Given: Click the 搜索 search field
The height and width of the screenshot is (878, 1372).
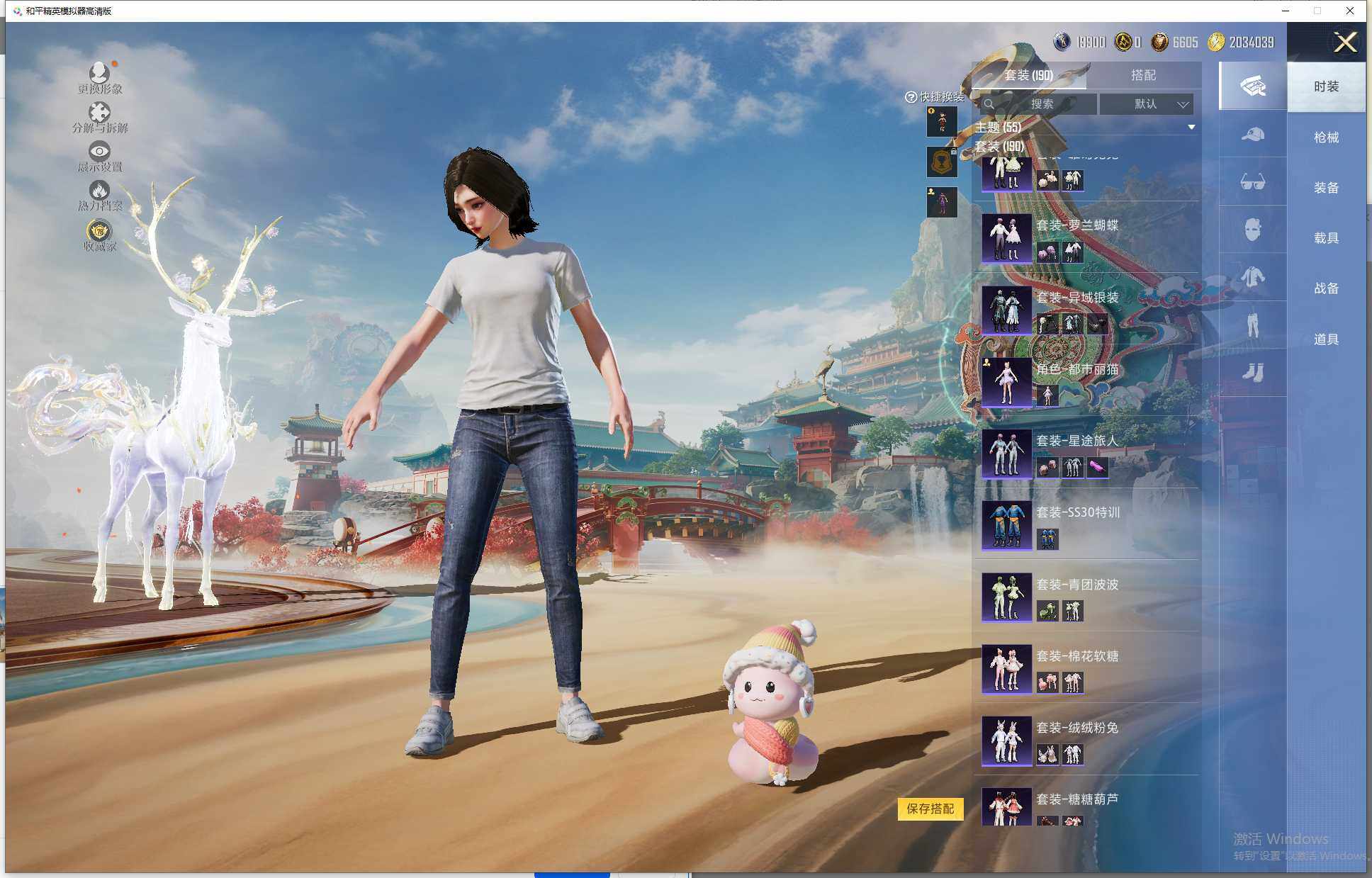Looking at the screenshot, I should point(1040,104).
